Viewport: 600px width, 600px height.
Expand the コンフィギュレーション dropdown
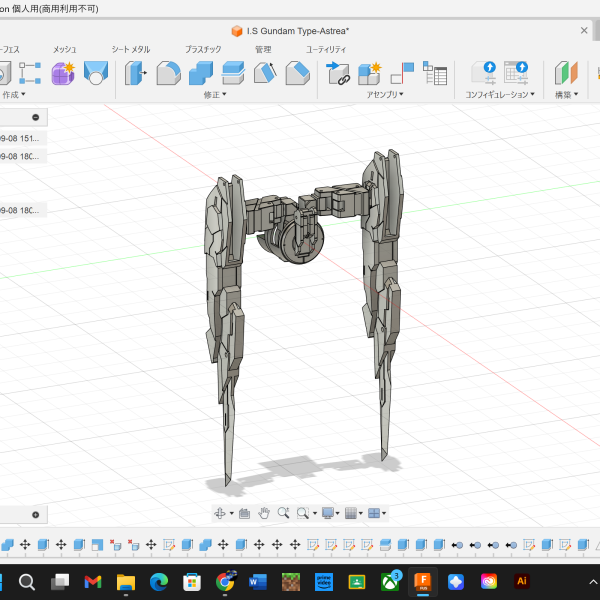(x=500, y=95)
